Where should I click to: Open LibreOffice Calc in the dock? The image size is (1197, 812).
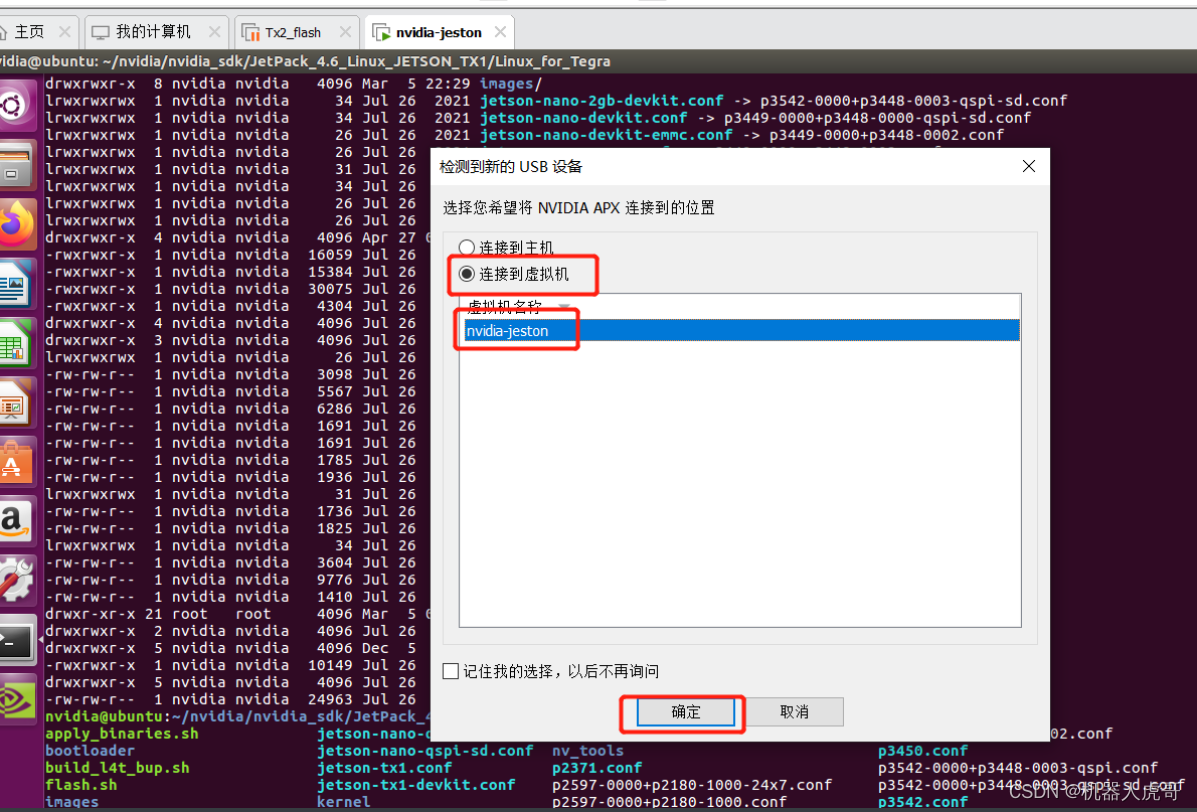coord(18,343)
